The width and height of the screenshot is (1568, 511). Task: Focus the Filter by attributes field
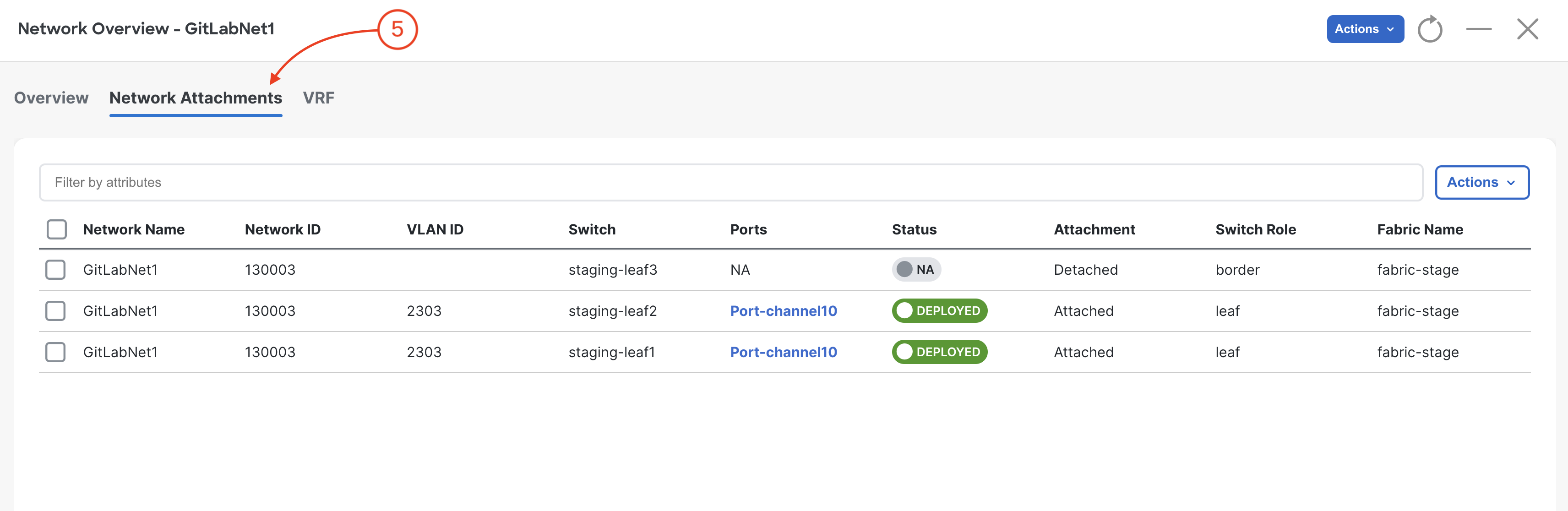pos(730,183)
